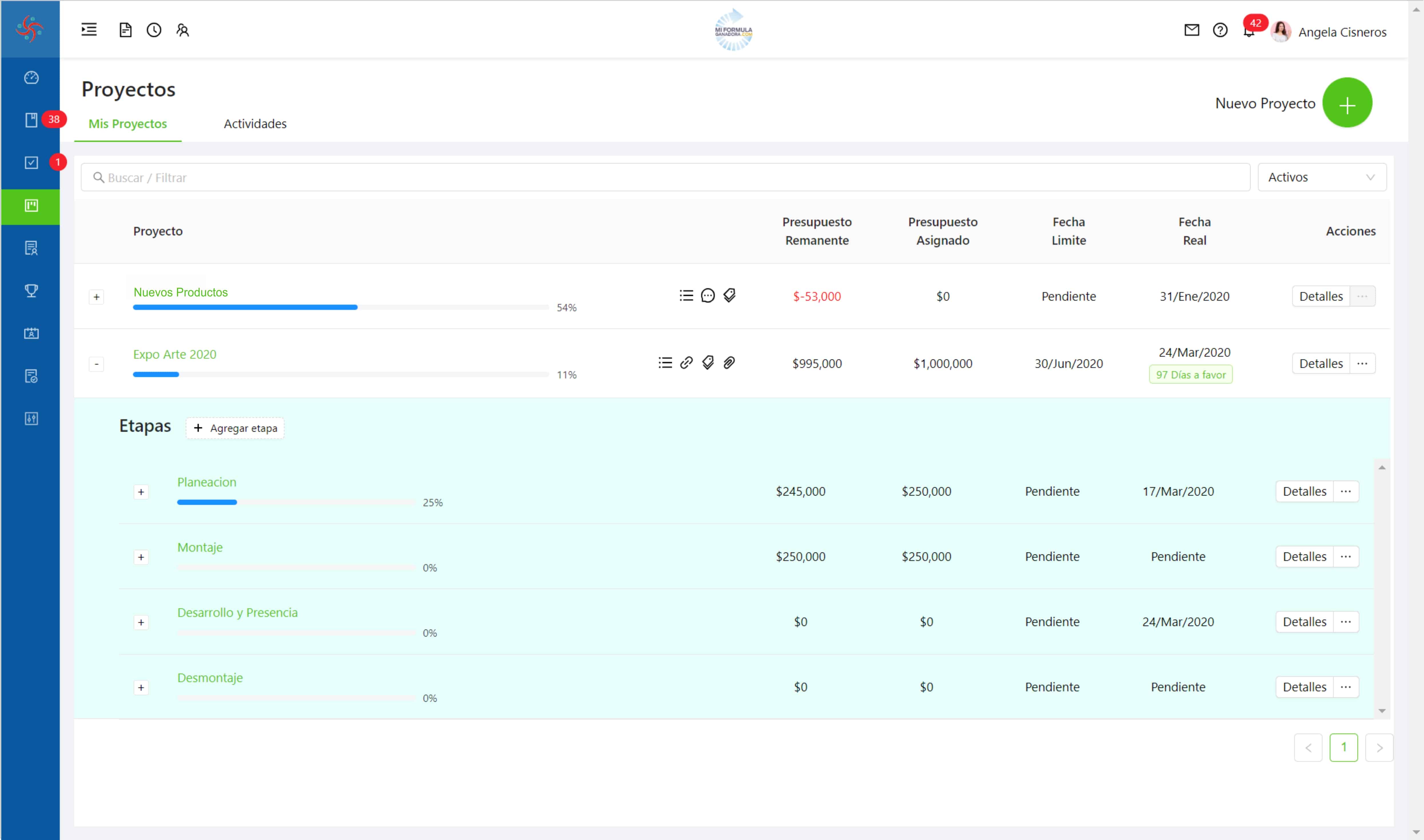
Task: Open attachment paperclip for Expo Arte 2020
Action: (729, 362)
